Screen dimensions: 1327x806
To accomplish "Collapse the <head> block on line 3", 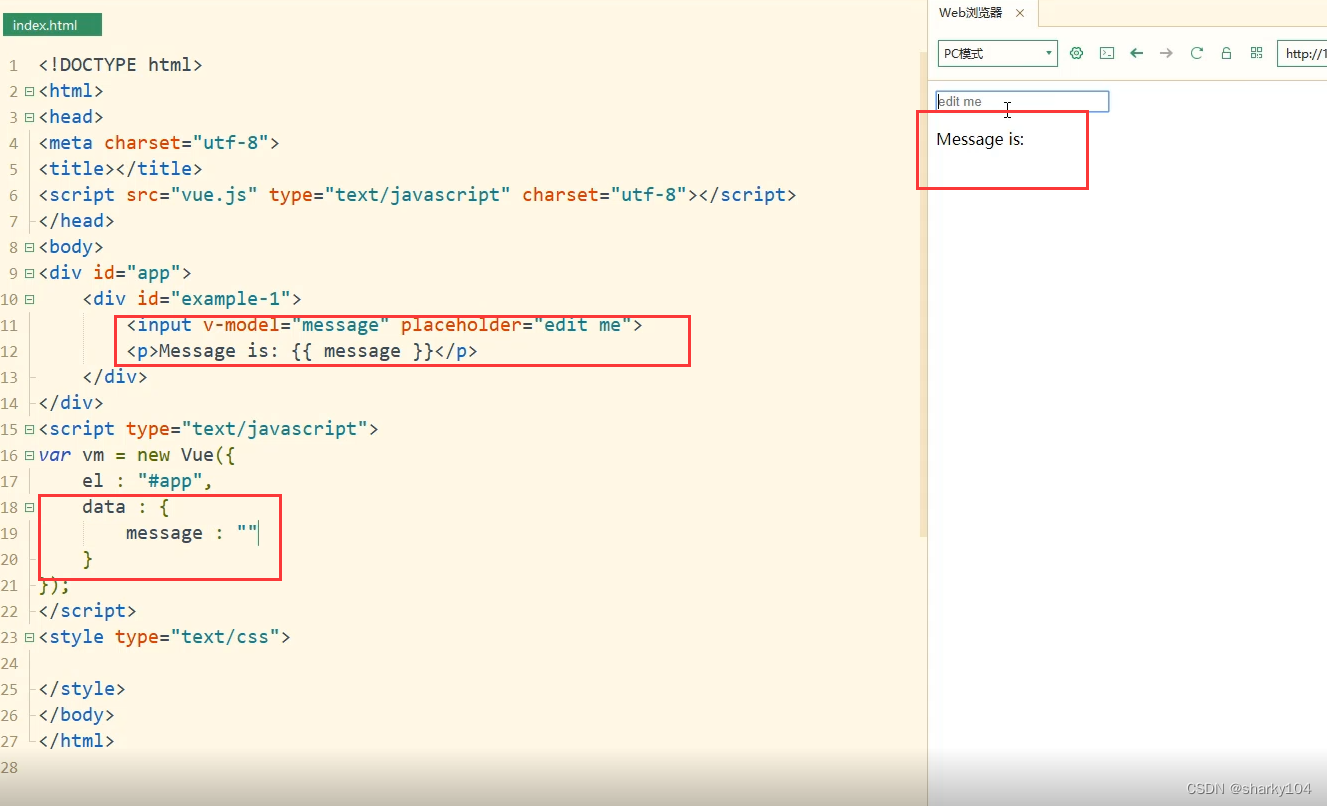I will (29, 117).
